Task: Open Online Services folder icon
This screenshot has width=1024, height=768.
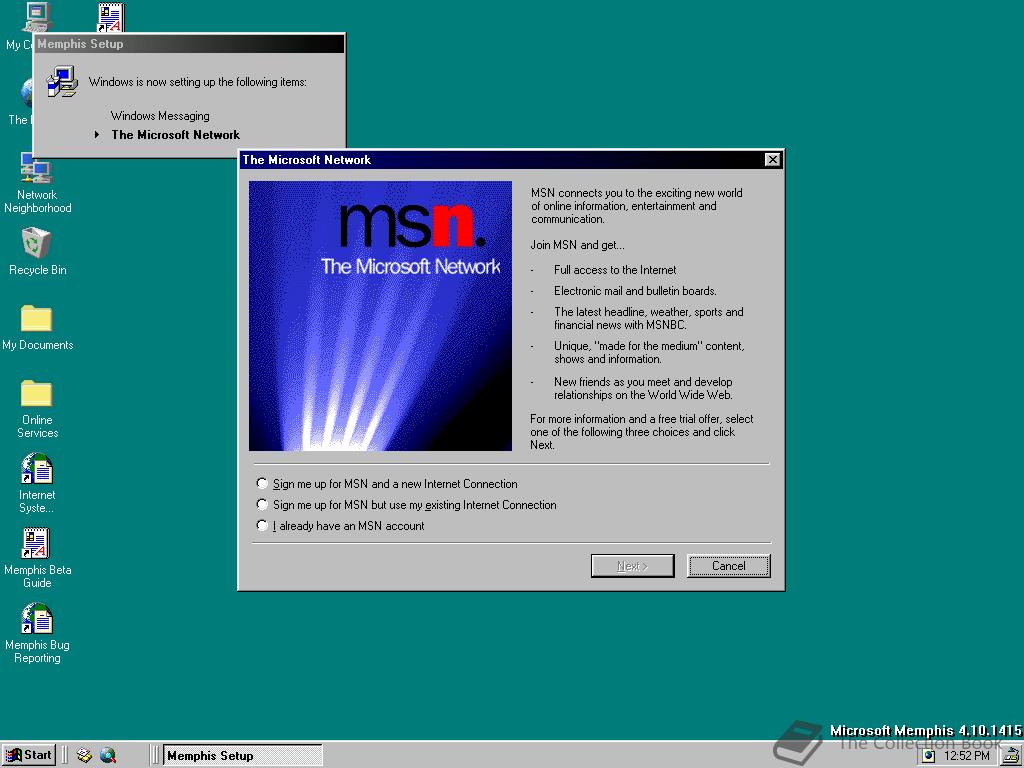Action: point(37,408)
